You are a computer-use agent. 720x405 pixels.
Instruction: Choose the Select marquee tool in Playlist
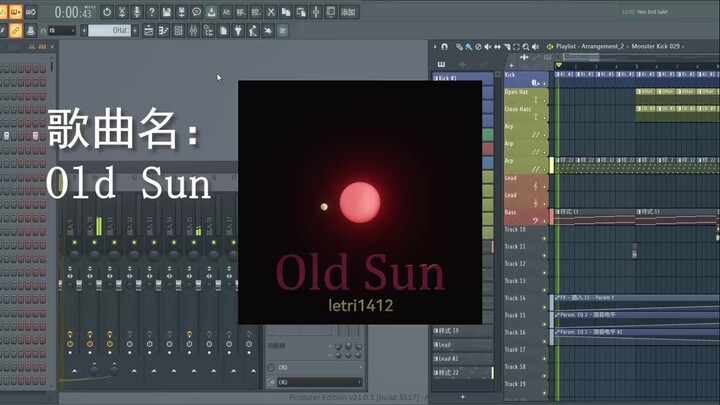click(x=516, y=46)
